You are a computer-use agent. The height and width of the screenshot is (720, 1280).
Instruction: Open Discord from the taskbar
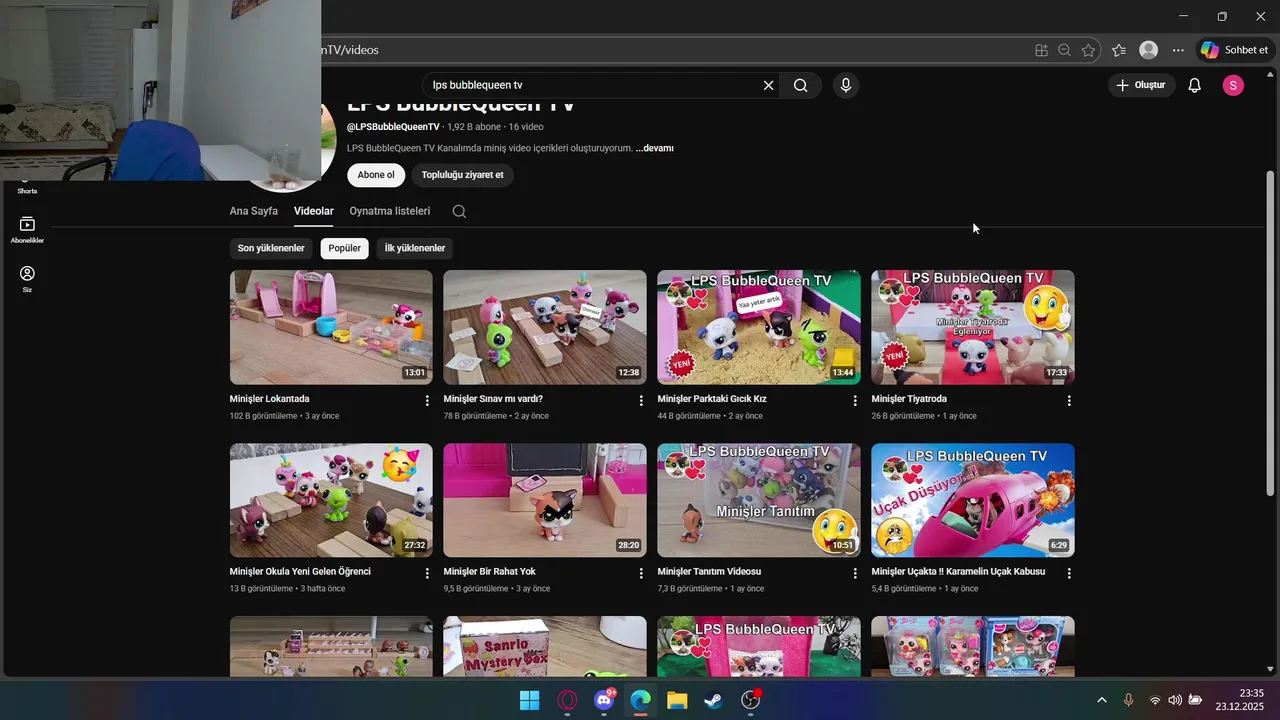pos(604,700)
